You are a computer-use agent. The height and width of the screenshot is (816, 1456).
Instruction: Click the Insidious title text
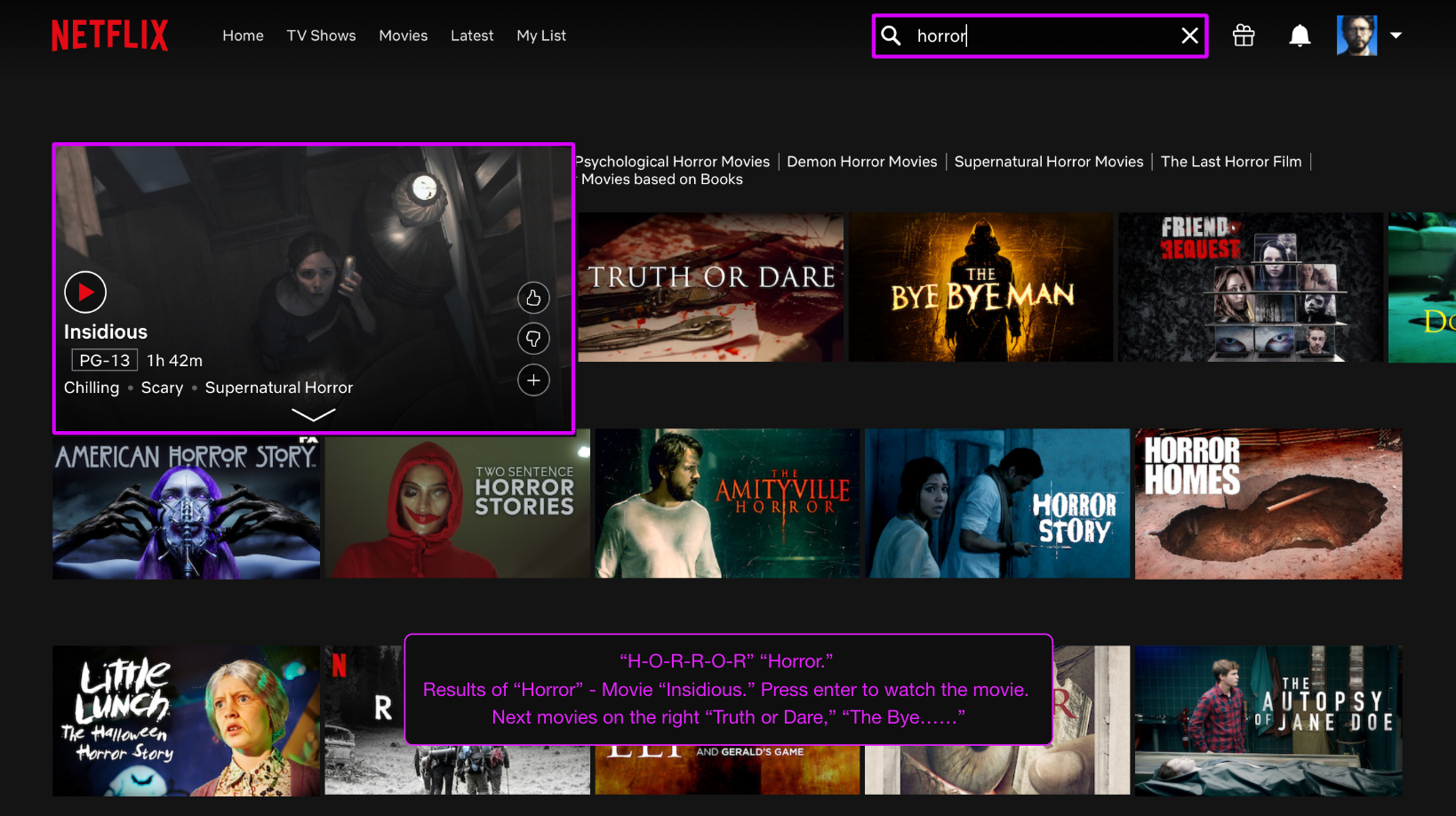click(x=106, y=332)
